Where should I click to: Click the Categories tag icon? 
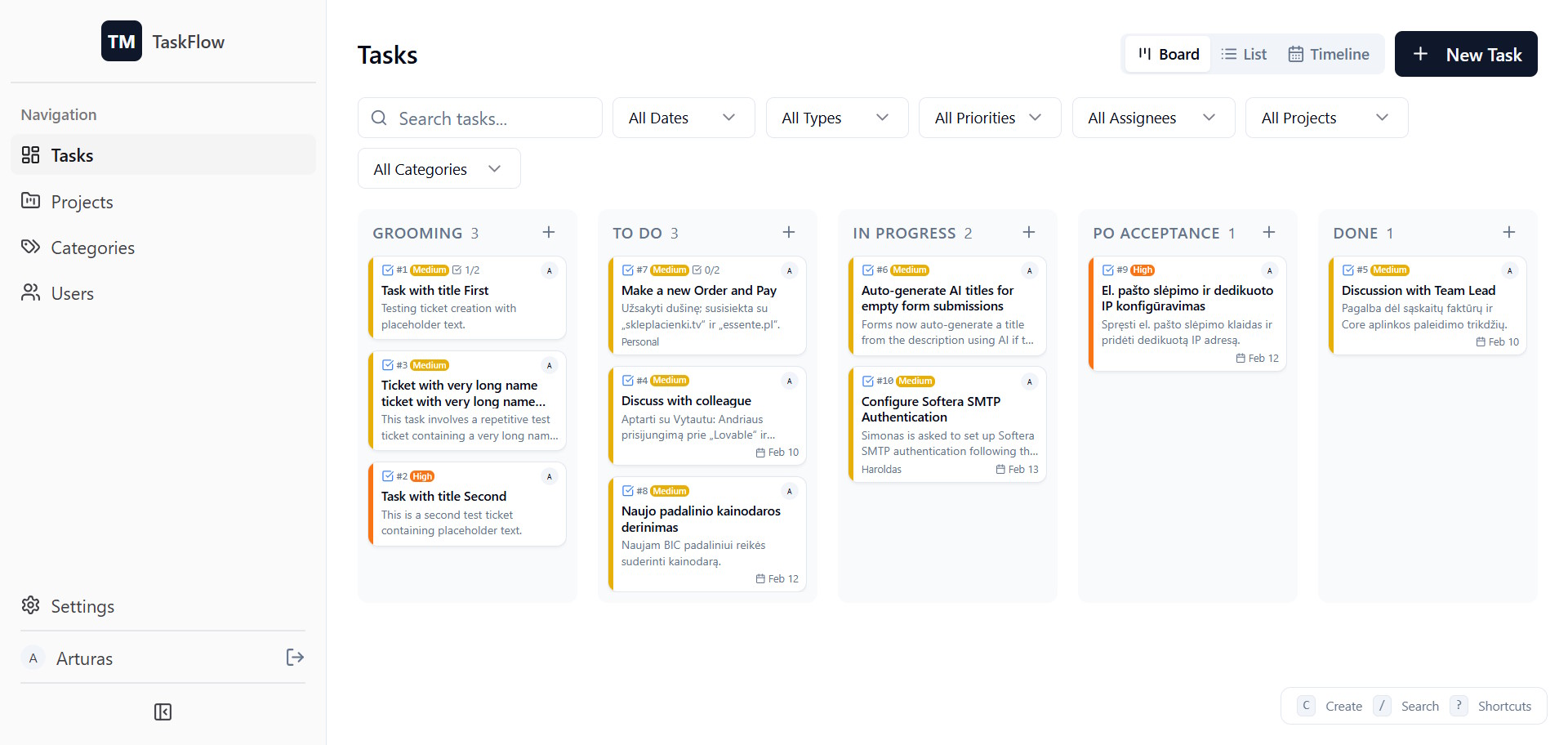pyautogui.click(x=30, y=247)
